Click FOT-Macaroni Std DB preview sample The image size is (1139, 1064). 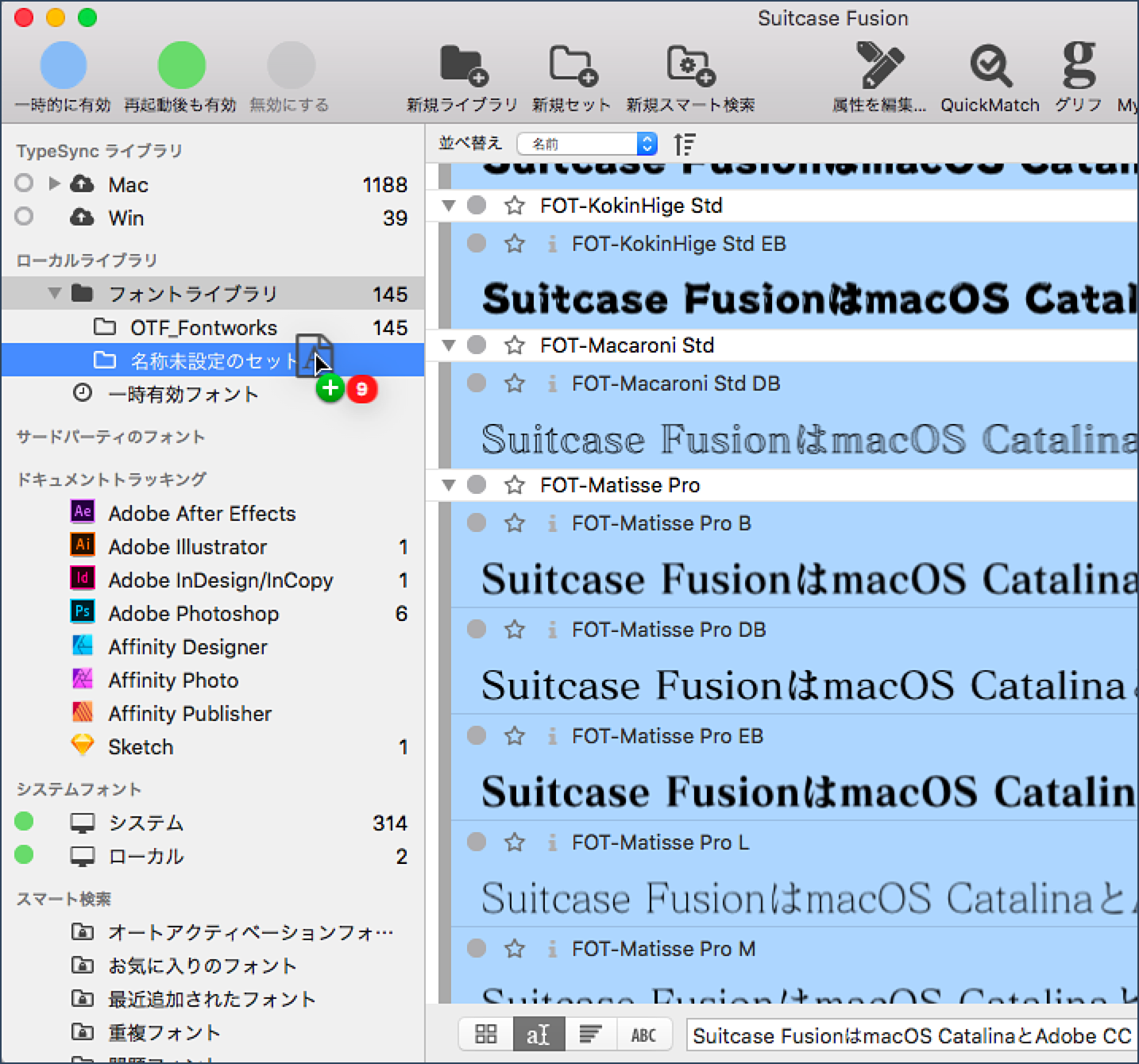[809, 439]
